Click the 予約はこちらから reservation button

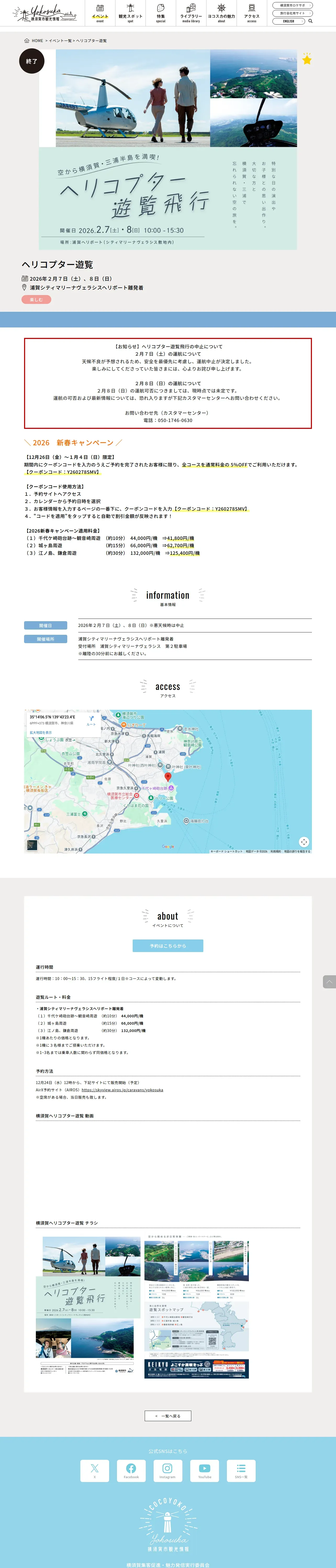168,946
